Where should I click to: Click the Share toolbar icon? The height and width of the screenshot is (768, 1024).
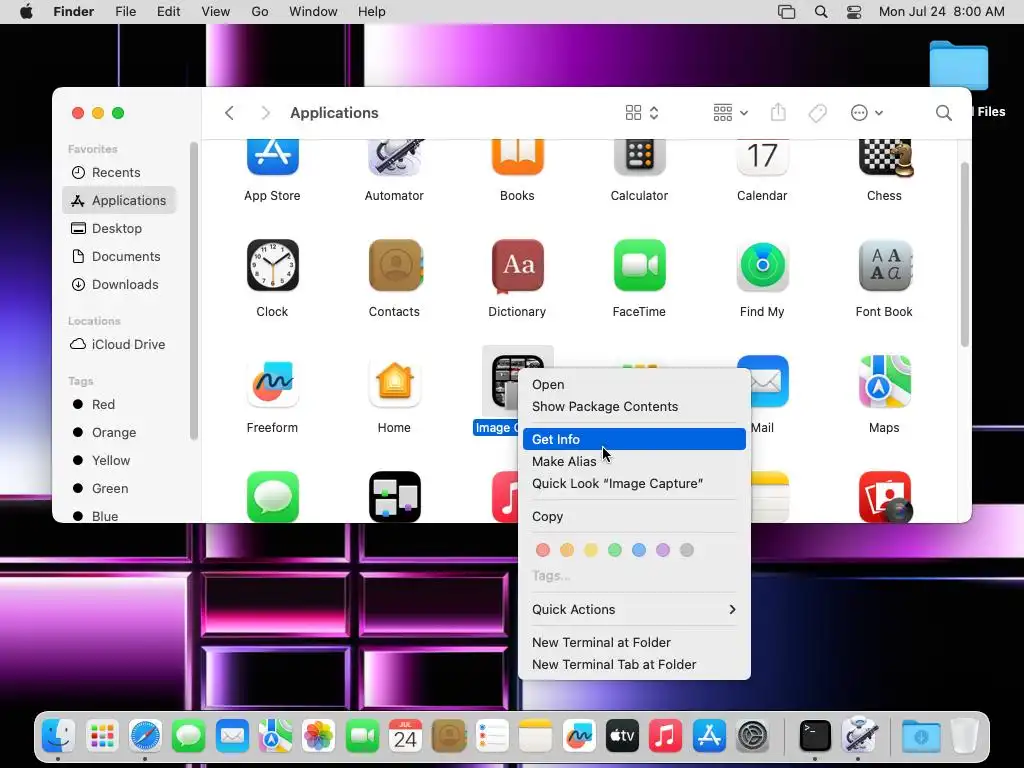(778, 112)
